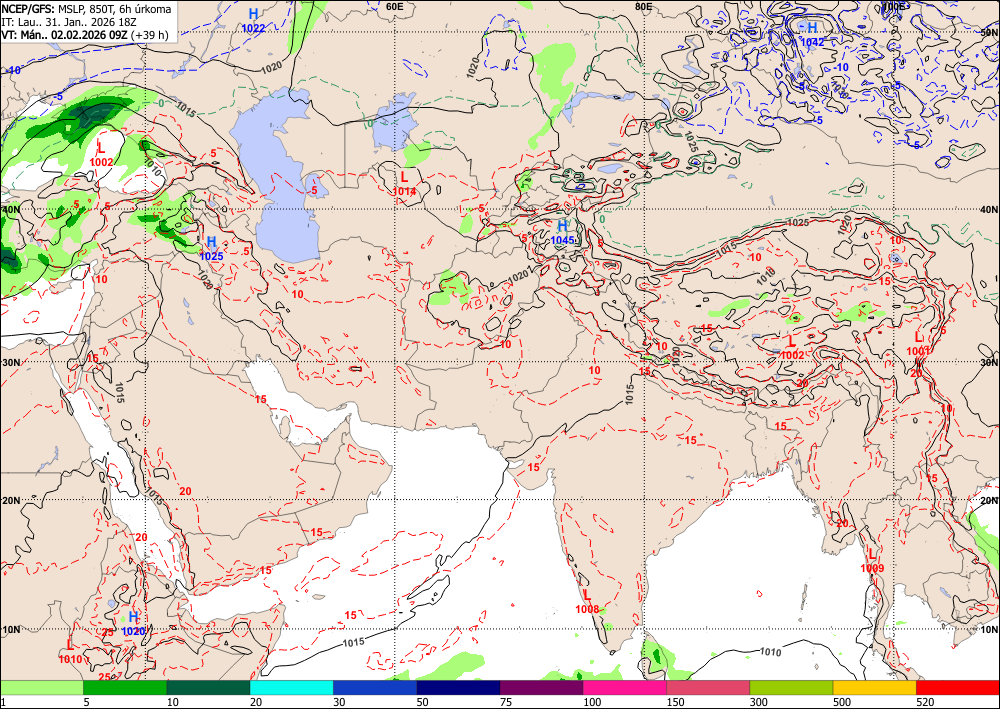1000x709 pixels.
Task: Click the L 1002 low beside the Black Sea
Action: coord(101,155)
